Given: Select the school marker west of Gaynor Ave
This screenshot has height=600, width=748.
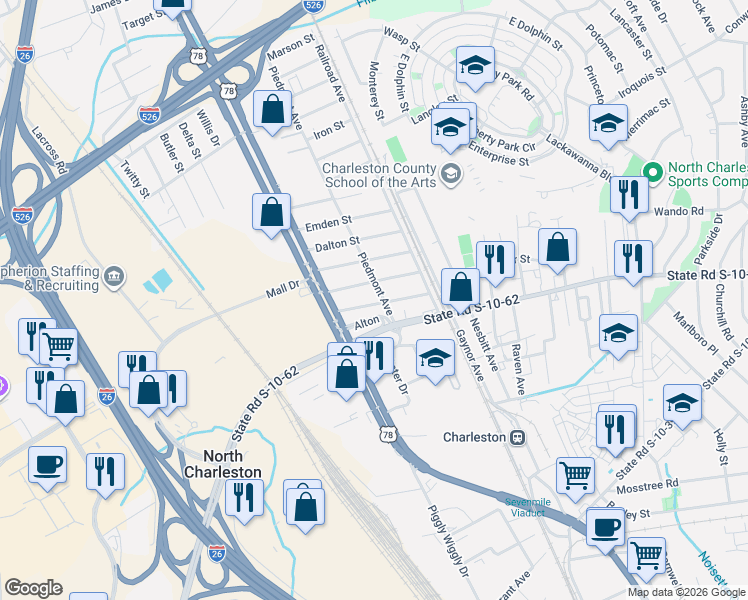Looking at the screenshot, I should [x=435, y=359].
